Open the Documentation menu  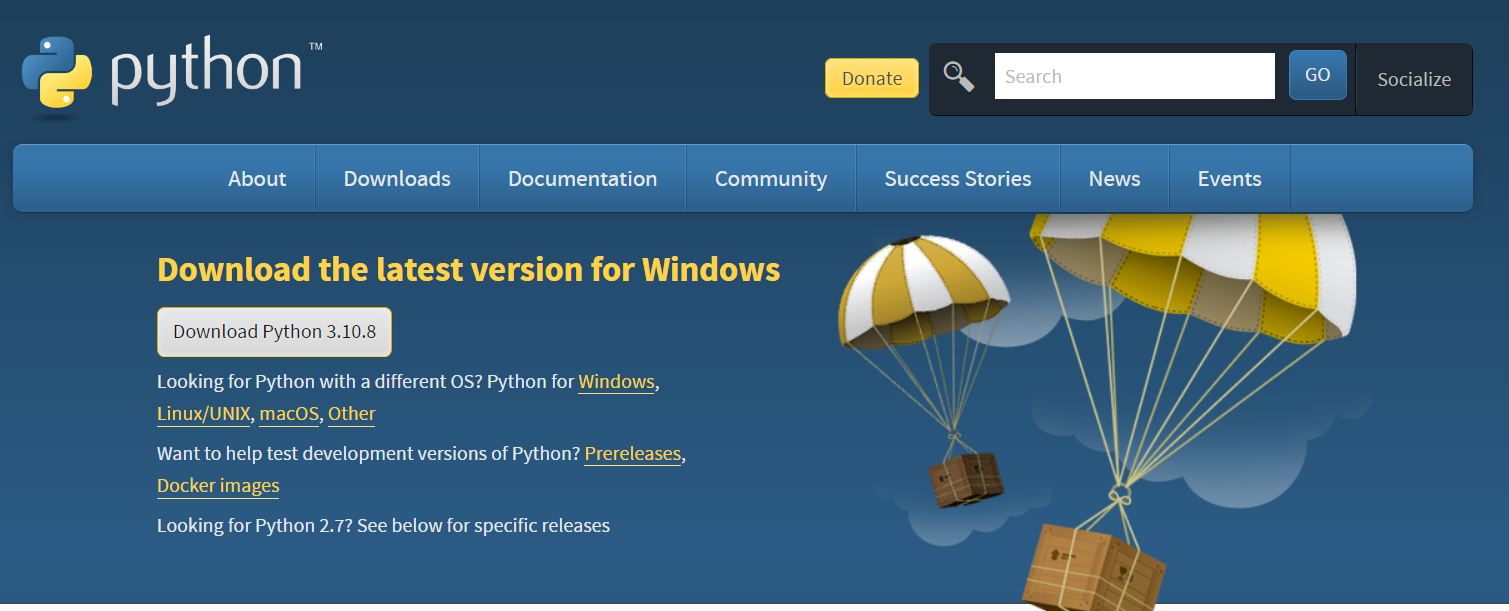tap(583, 179)
